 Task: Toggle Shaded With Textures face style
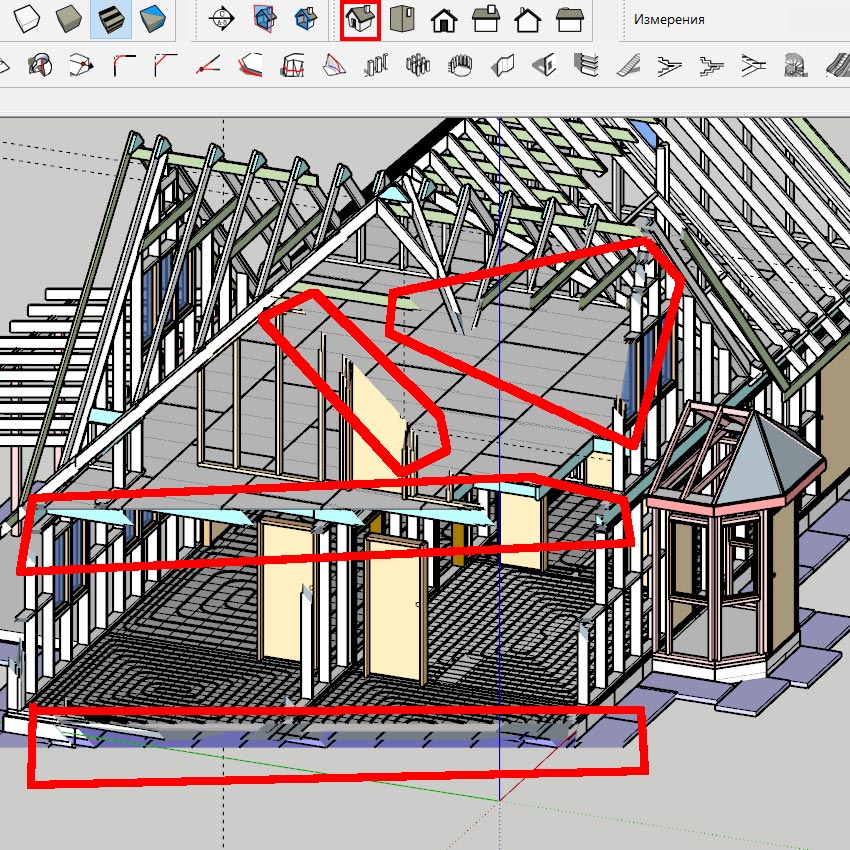pos(111,19)
